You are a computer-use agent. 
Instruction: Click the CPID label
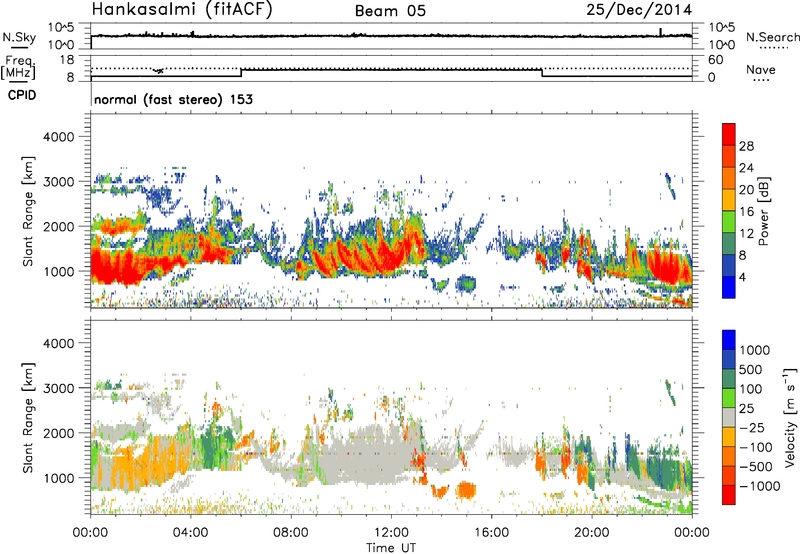(x=22, y=95)
